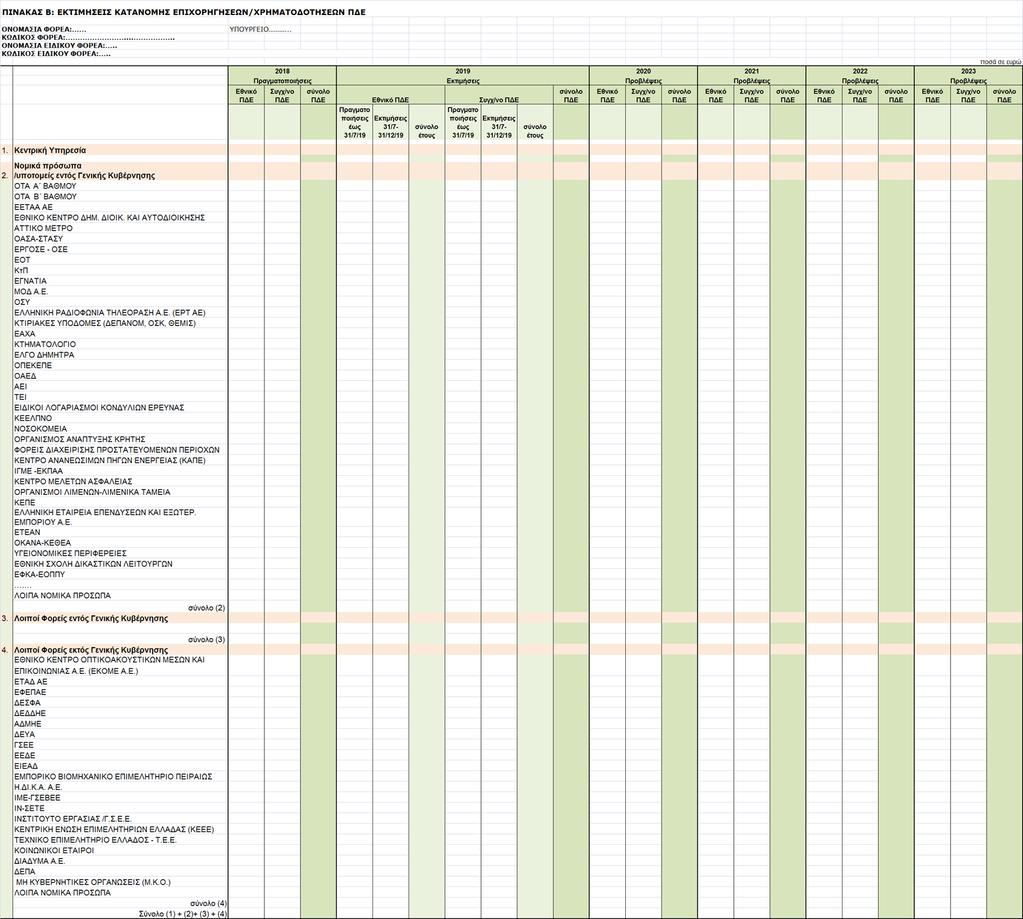Click the ΟΑΣΑ-ΣΤΑΣΥ row label

coord(38,239)
